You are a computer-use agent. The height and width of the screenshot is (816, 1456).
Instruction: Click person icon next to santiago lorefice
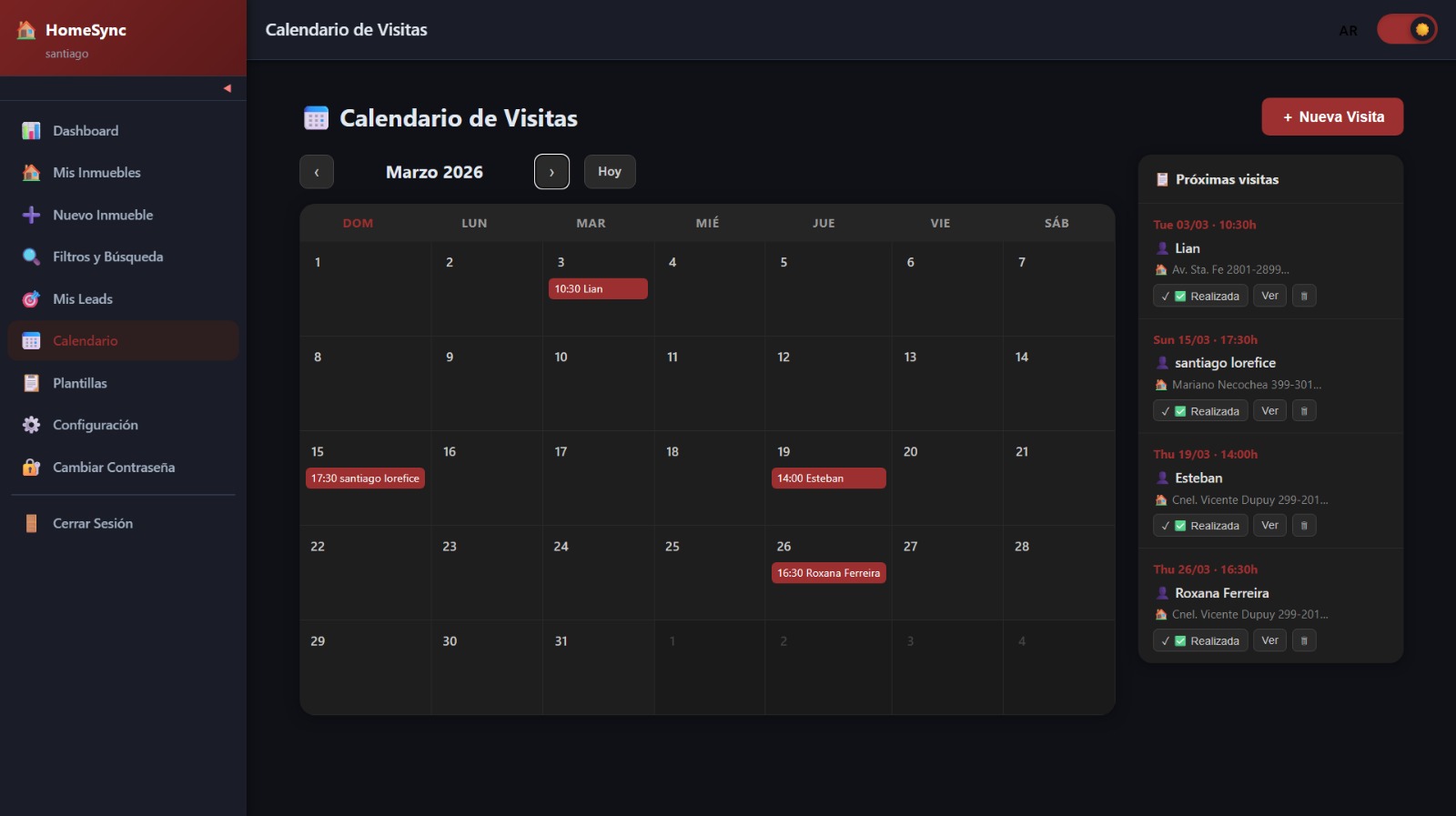coord(1162,363)
